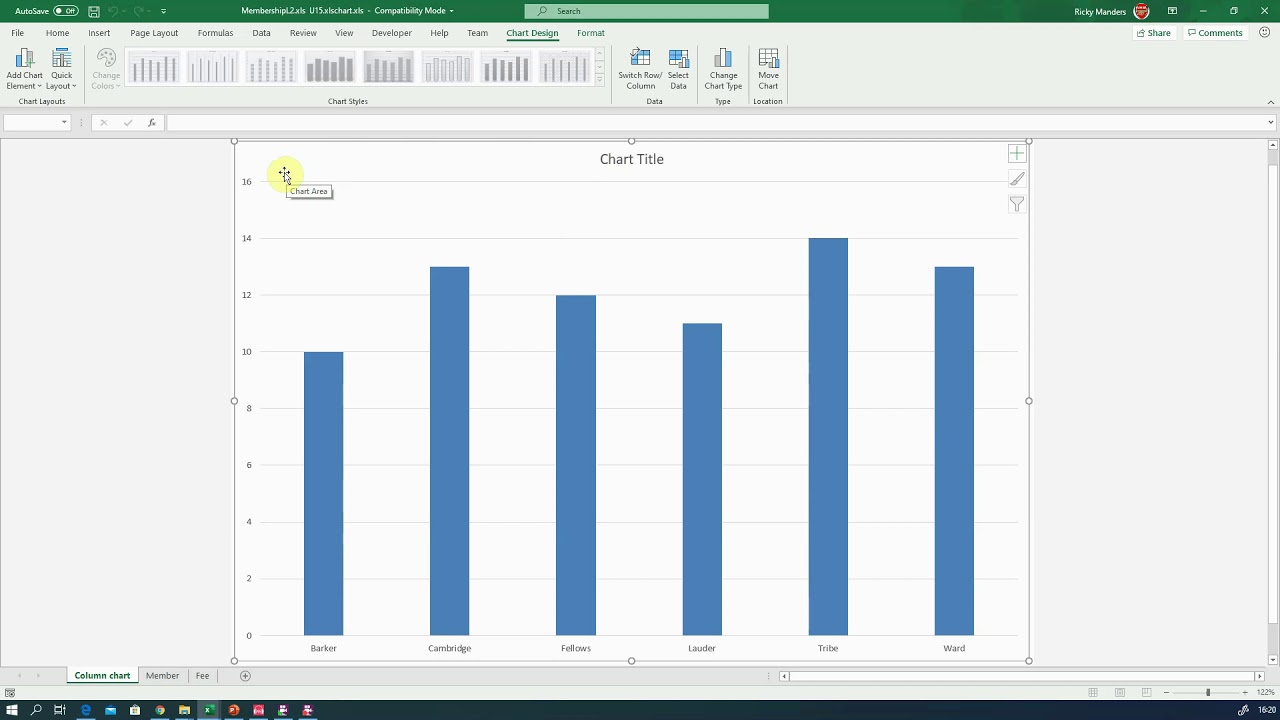The image size is (1280, 720).
Task: Open the Add Chart Element menu
Action: pos(24,69)
